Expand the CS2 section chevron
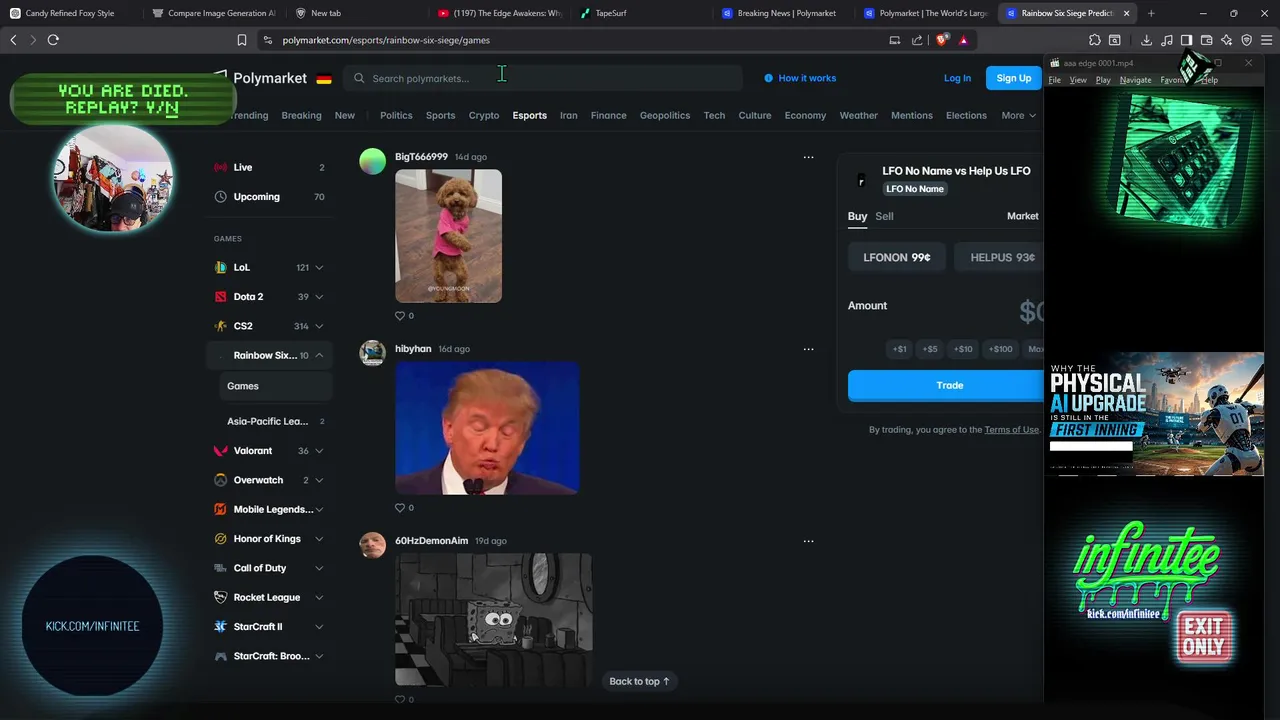This screenshot has width=1280, height=720. coord(319,326)
